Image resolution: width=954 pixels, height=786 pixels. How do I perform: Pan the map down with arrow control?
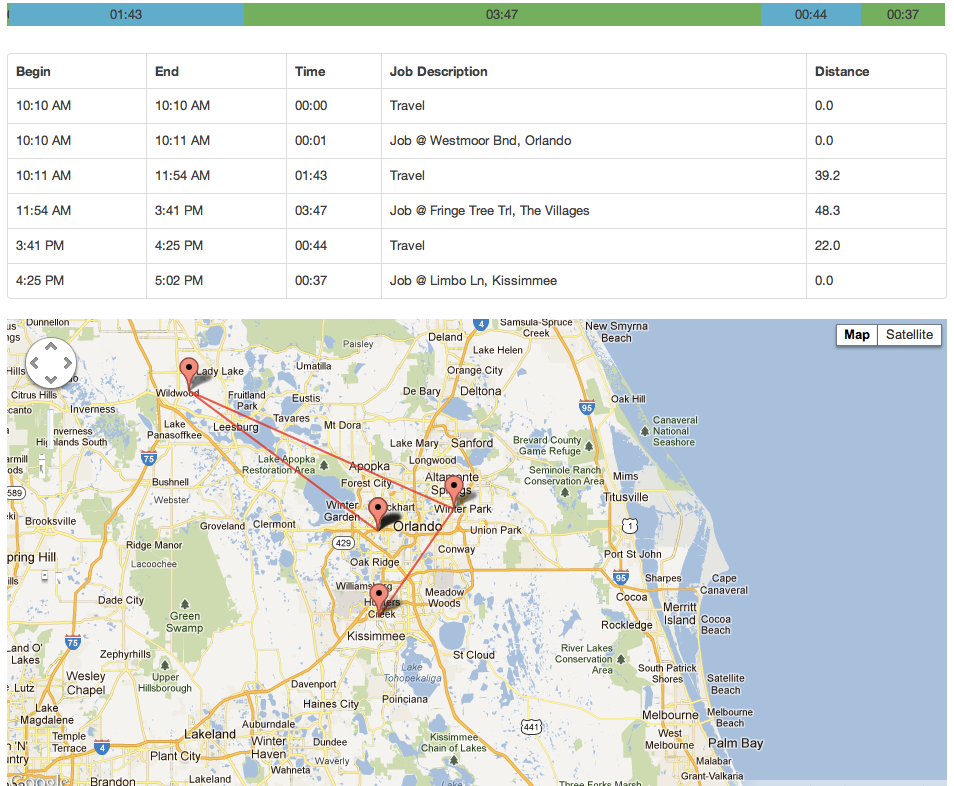(51, 380)
